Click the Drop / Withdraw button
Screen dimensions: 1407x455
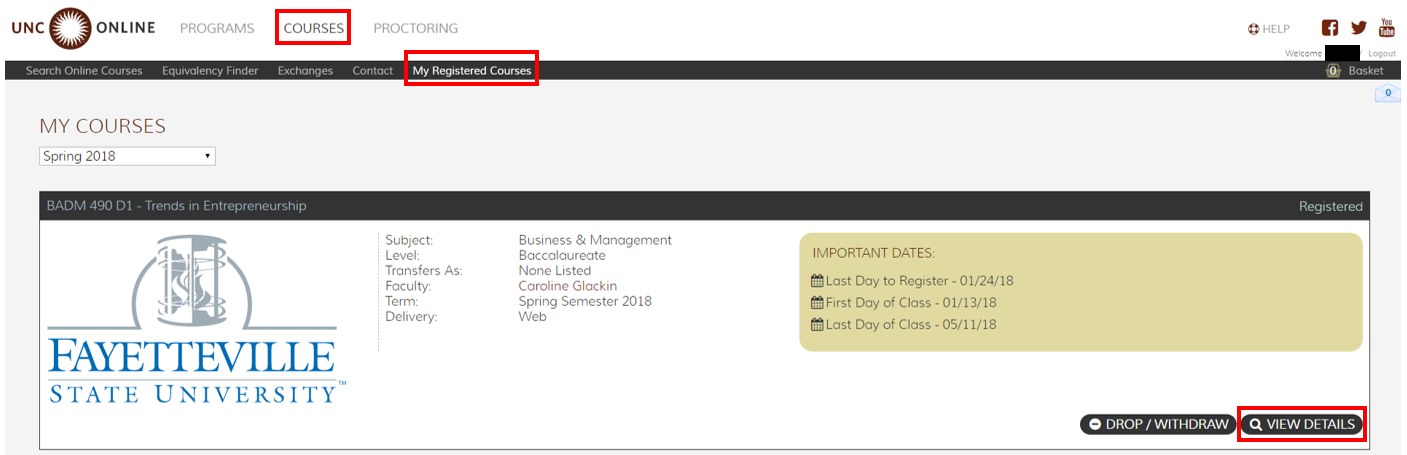click(x=1158, y=424)
